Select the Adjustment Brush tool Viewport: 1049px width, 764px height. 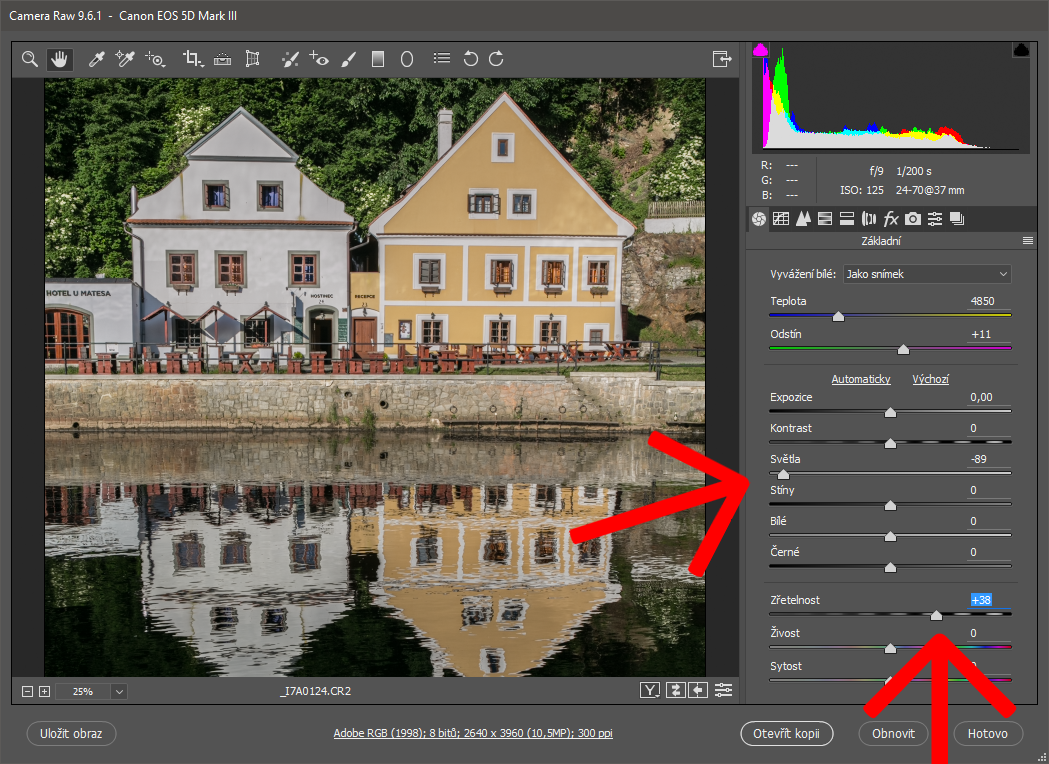(x=348, y=59)
